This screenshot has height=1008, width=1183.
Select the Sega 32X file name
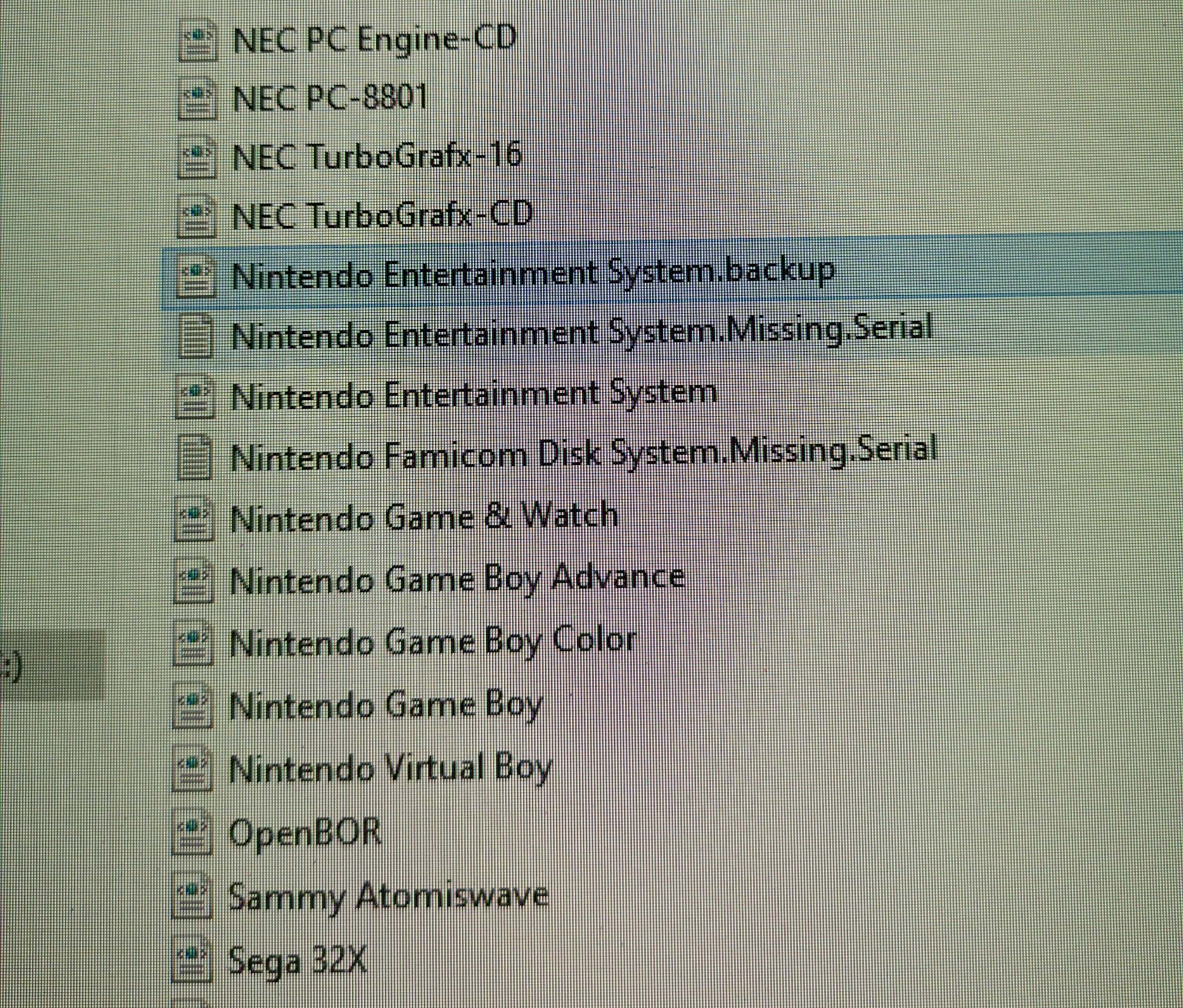pyautogui.click(x=297, y=961)
